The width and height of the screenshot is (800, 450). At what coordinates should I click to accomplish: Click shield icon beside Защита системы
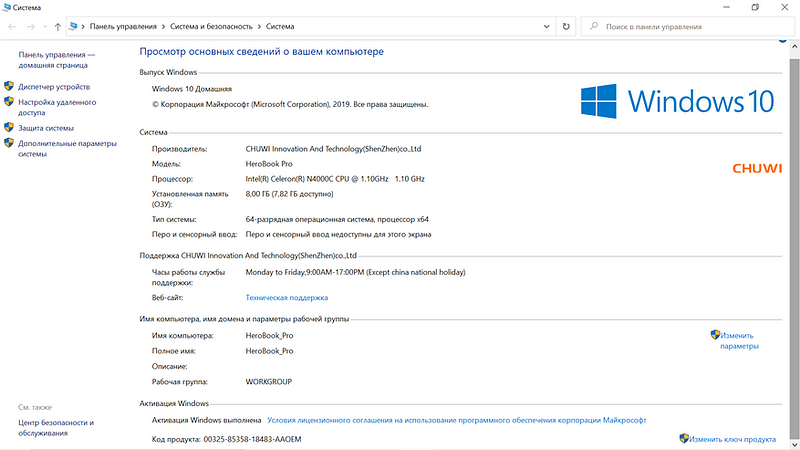point(9,127)
